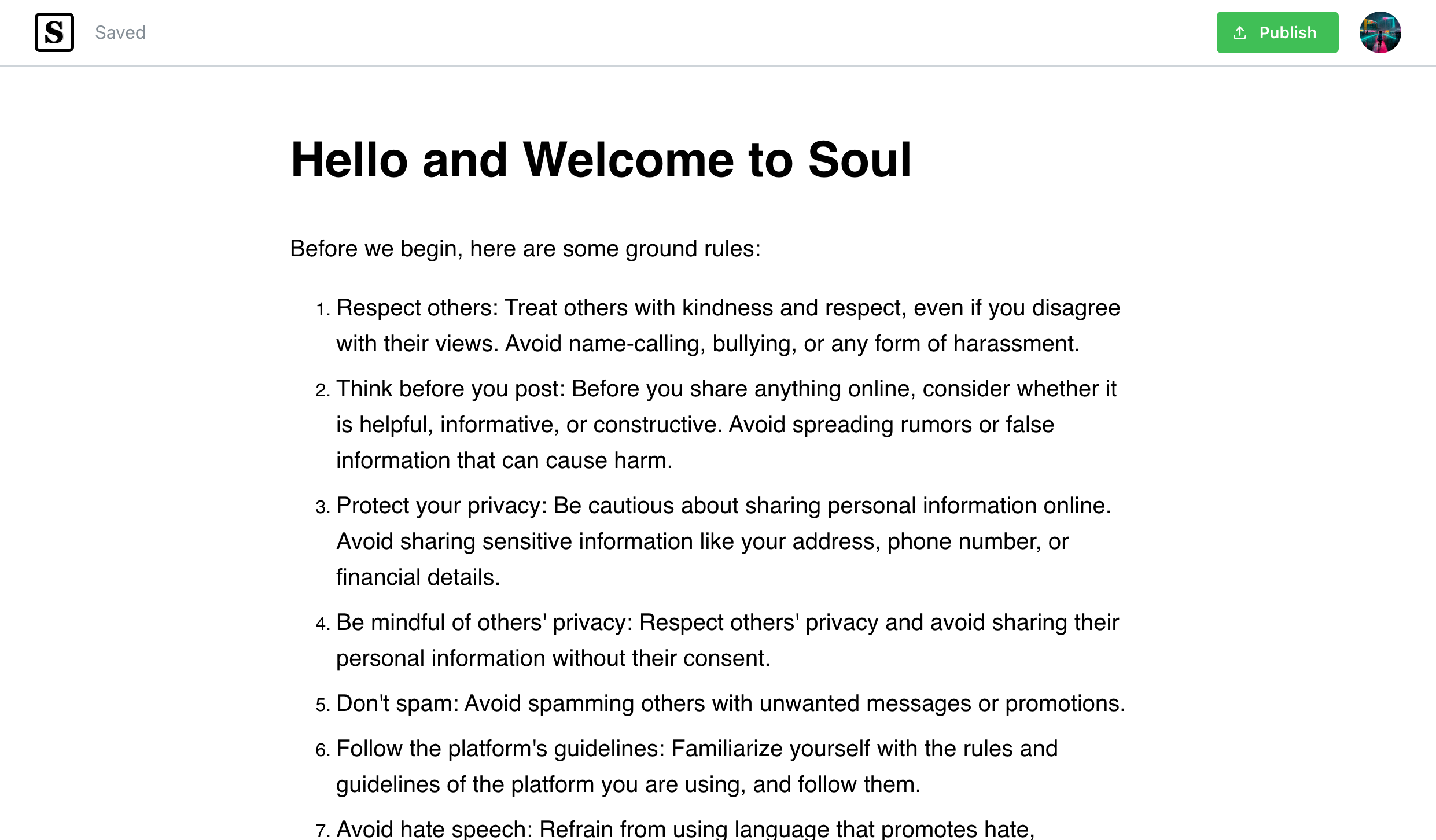Click the number marker of list item 1
The width and height of the screenshot is (1436, 840).
tap(322, 308)
